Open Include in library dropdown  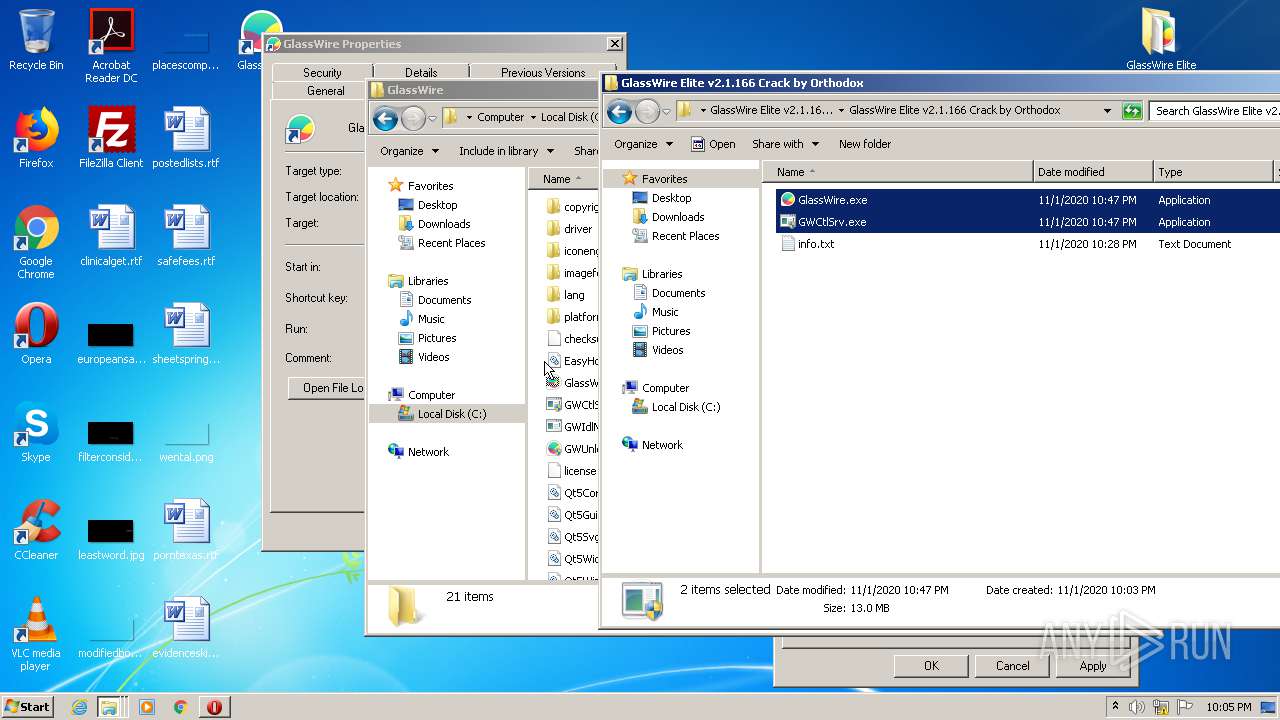tap(506, 151)
